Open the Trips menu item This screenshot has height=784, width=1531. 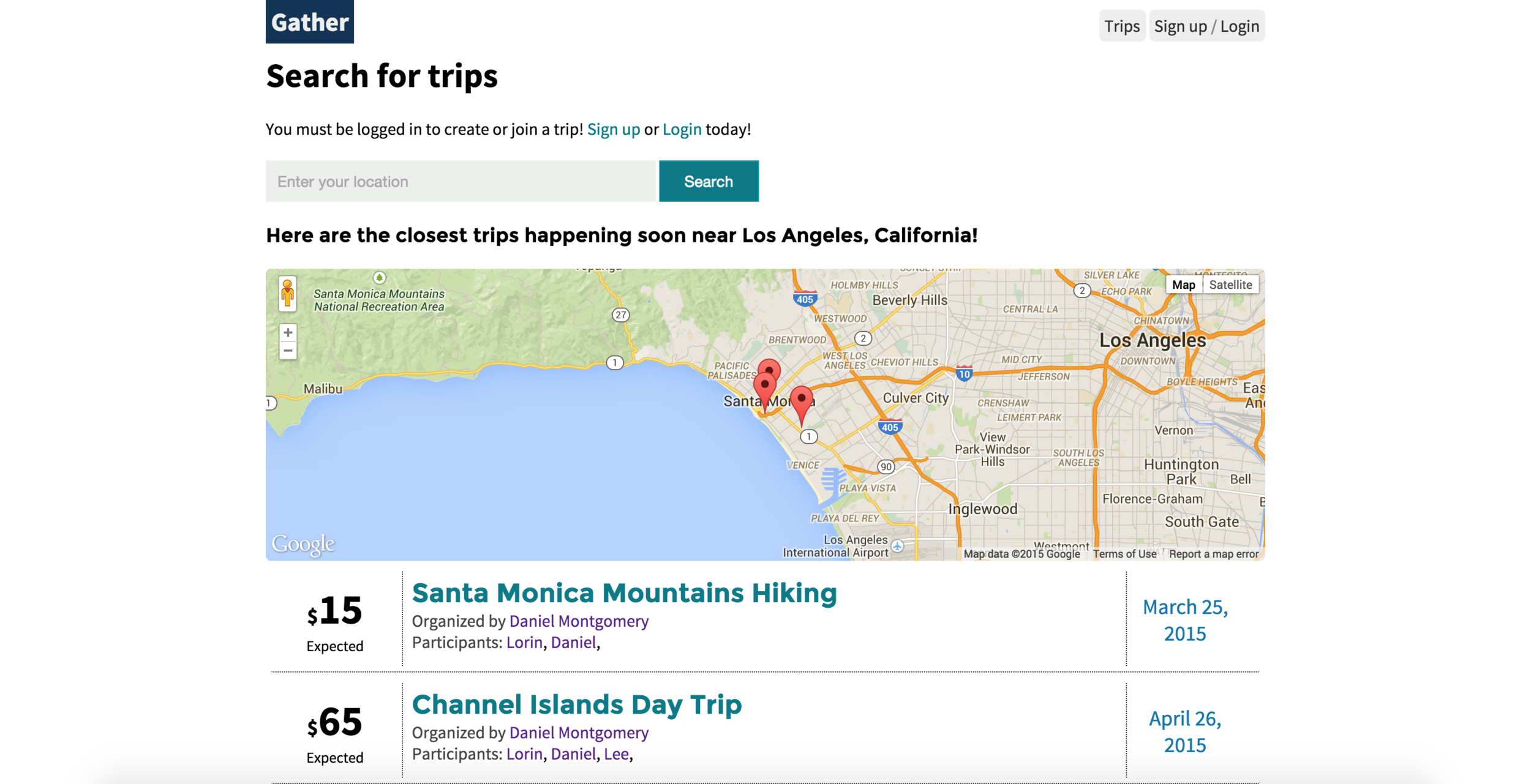[1122, 26]
